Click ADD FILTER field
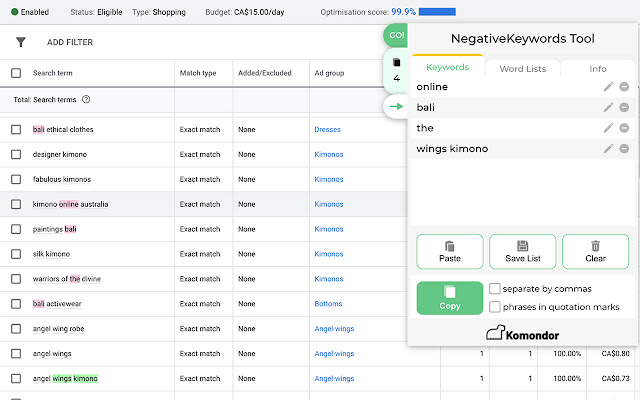640x400 pixels. click(70, 43)
